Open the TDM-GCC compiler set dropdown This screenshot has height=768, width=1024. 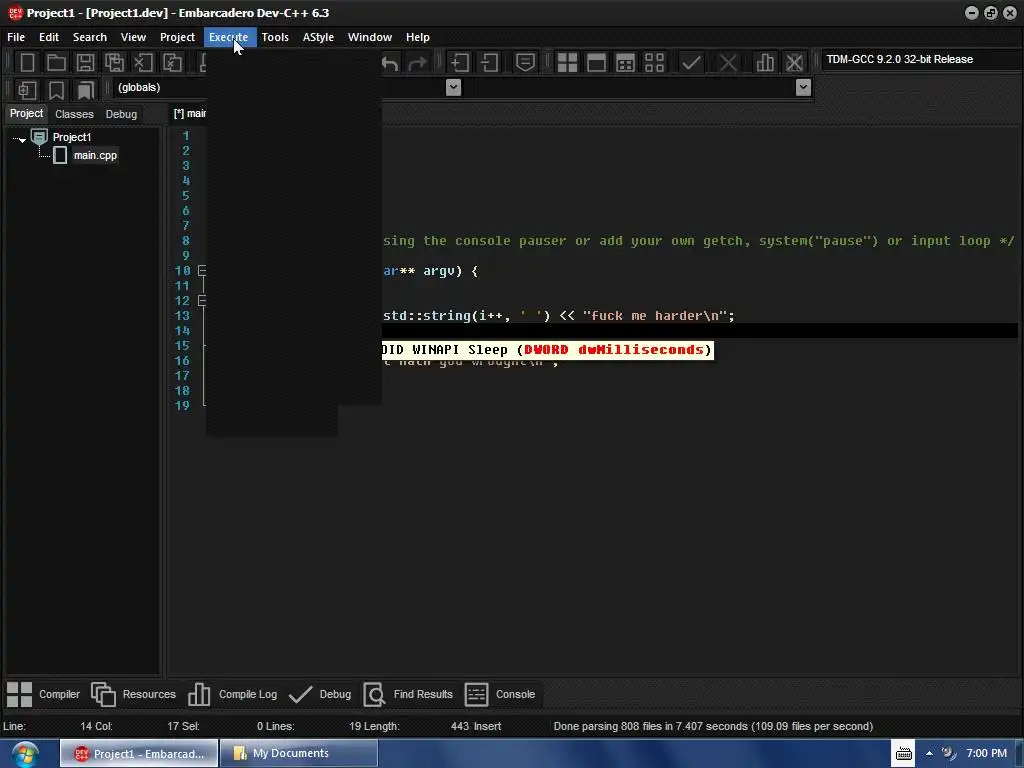pyautogui.click(x=920, y=59)
